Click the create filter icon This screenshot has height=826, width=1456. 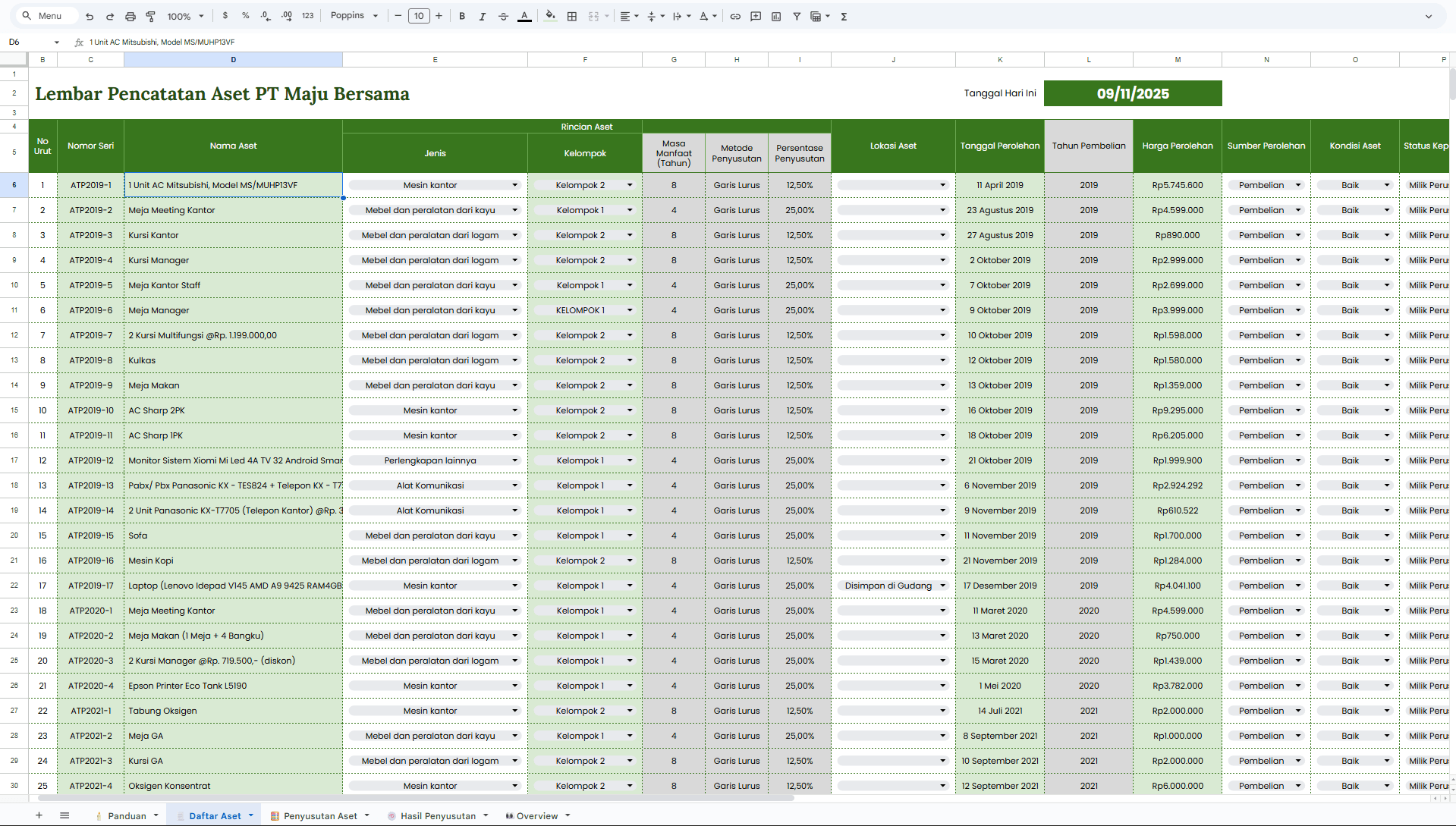pos(797,16)
